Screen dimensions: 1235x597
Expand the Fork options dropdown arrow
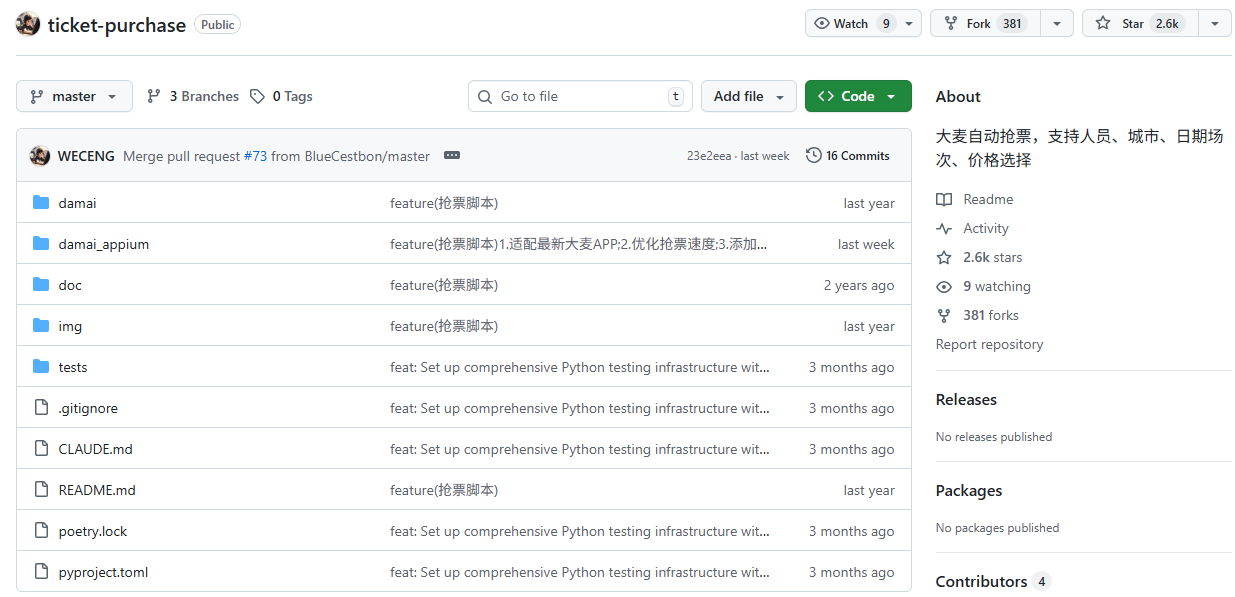pos(1057,23)
